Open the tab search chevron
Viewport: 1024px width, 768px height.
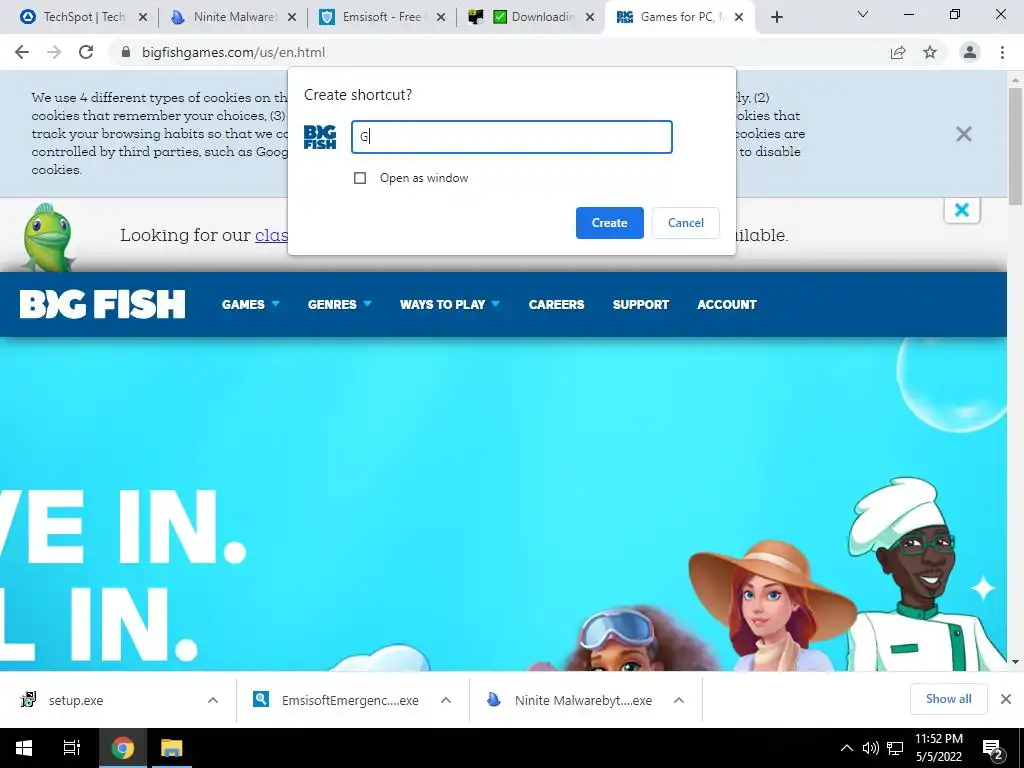863,14
